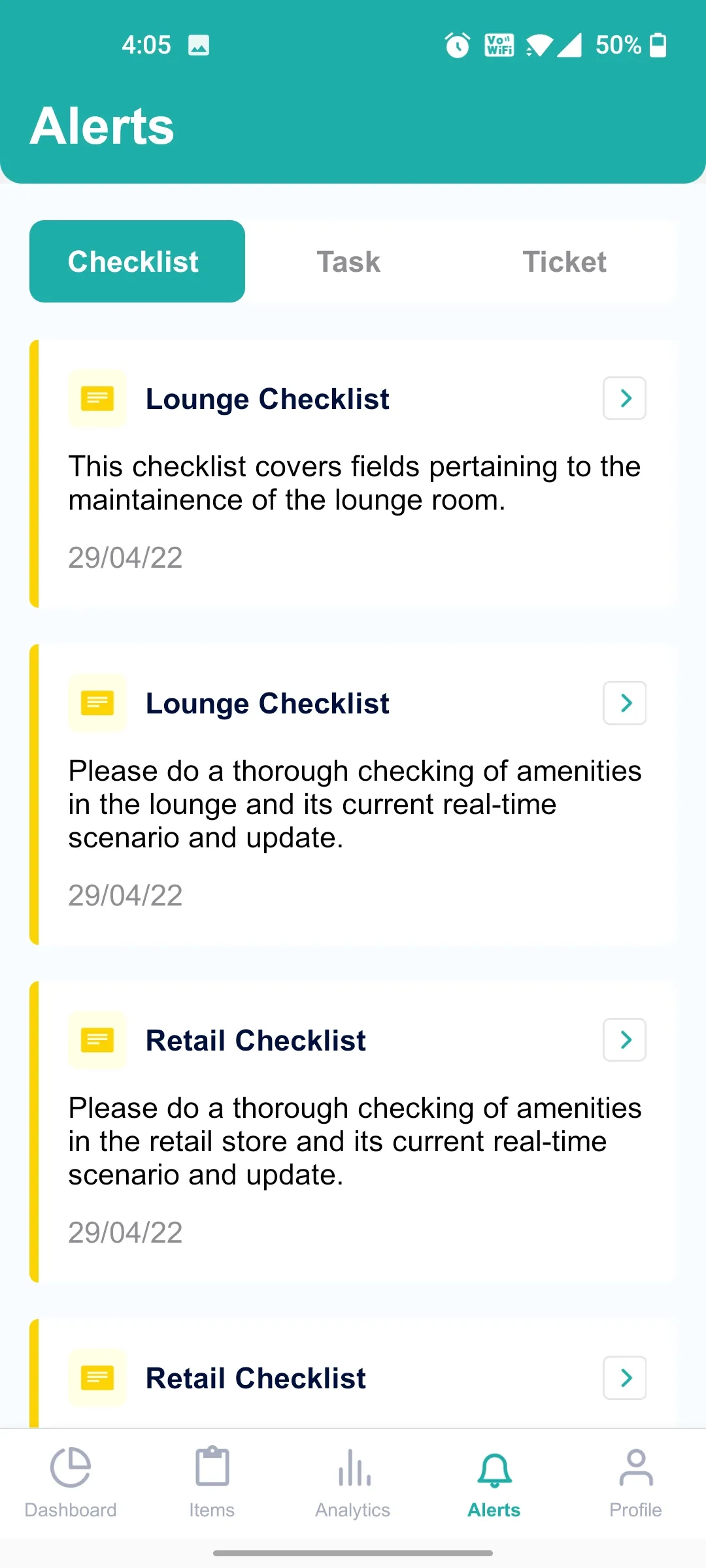Tap yellow note icon of first Retail Checklist
706x1568 pixels.
coord(97,1040)
